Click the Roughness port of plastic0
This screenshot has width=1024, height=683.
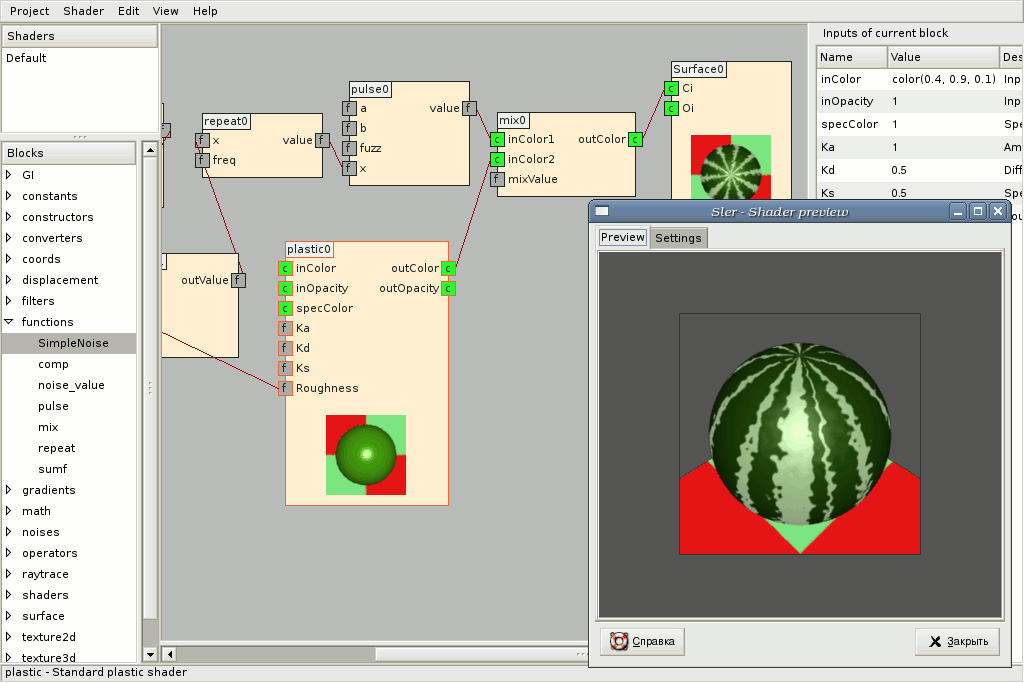tap(285, 388)
